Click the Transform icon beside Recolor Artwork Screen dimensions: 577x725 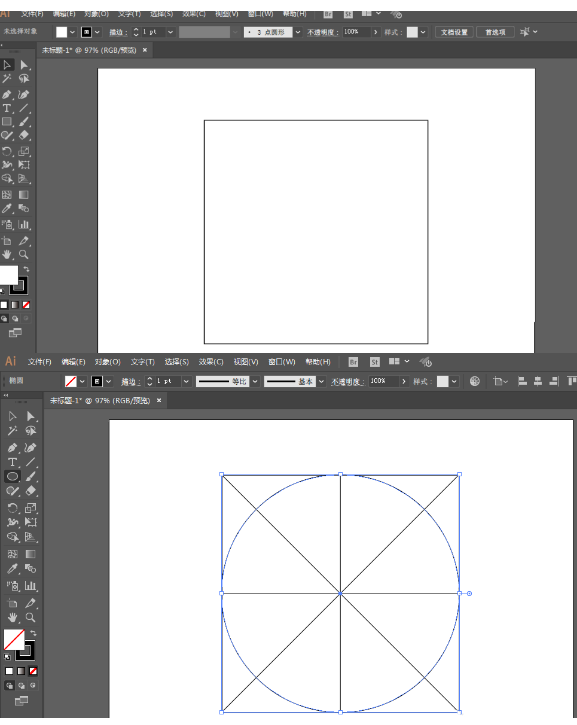[x=497, y=381]
